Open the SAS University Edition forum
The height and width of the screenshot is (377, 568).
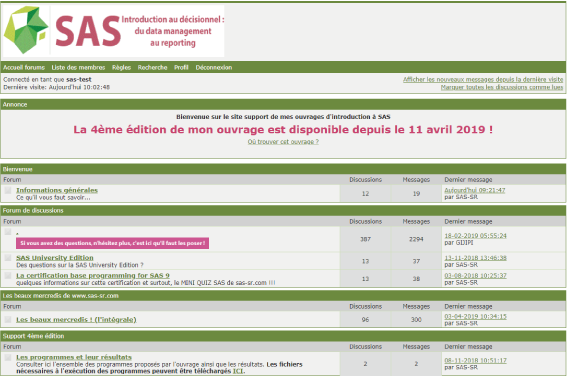[55, 257]
